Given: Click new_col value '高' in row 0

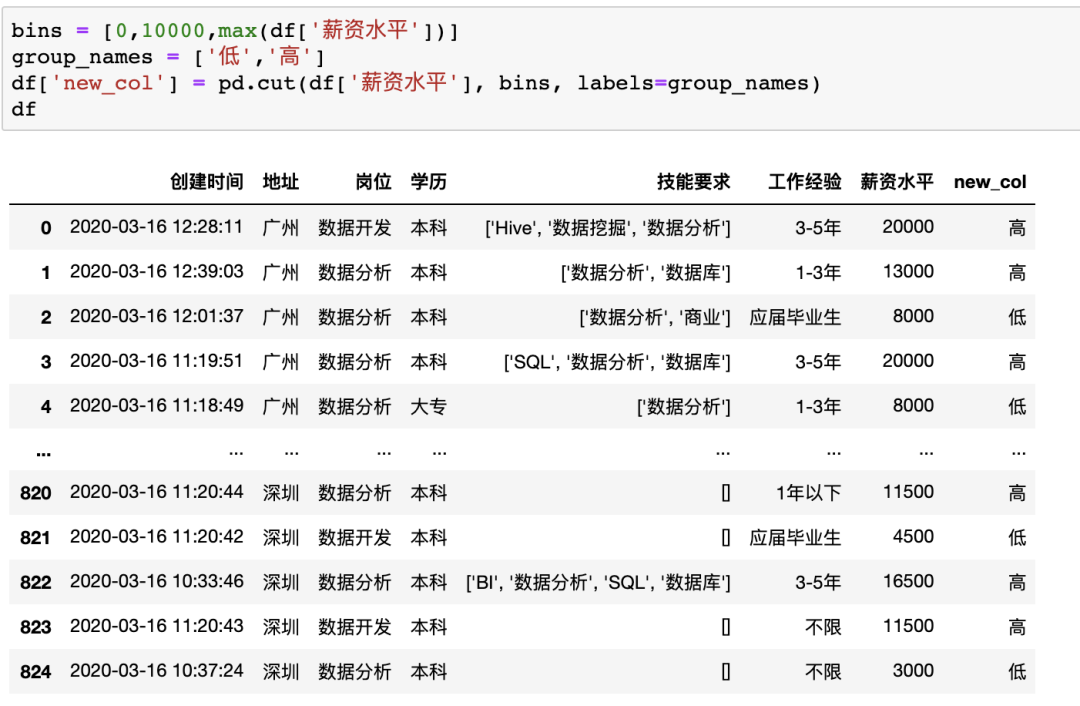Looking at the screenshot, I should 1017,228.
